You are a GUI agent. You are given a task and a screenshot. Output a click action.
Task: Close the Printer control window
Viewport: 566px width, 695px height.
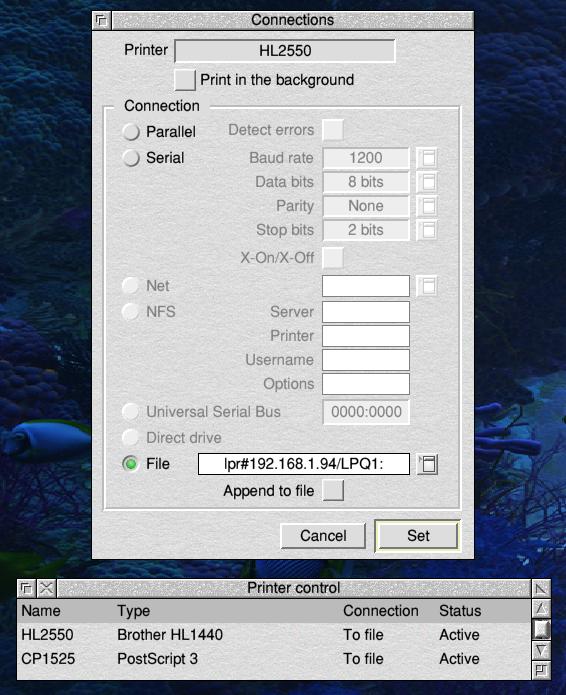point(46,588)
